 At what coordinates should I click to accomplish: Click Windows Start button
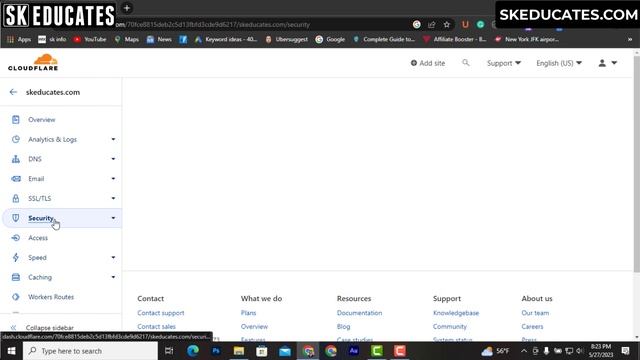11,351
